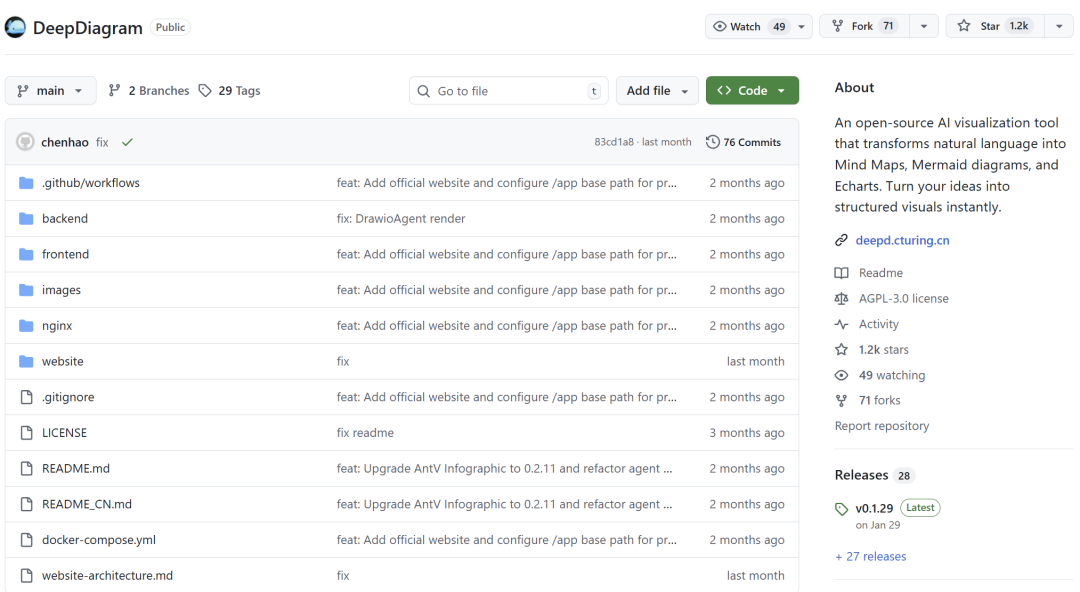Click the Activity pulse icon
Viewport: 1080px width, 592px height.
click(x=841, y=324)
